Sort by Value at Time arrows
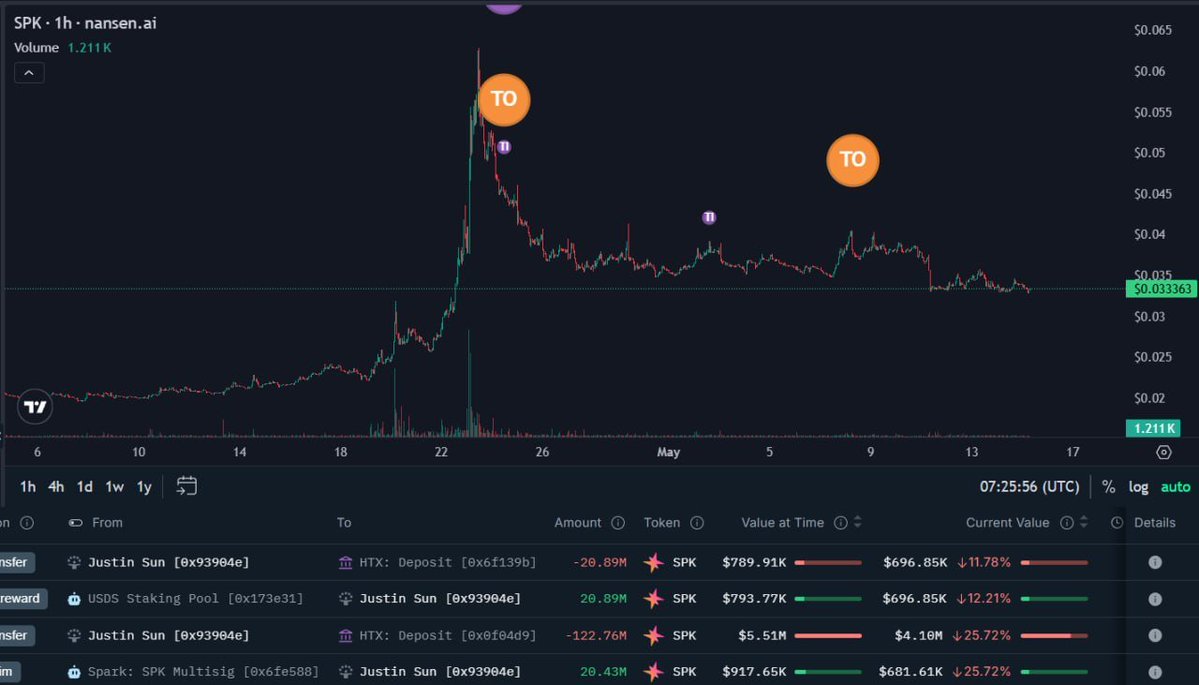Screen dimensions: 1199x685 tap(858, 523)
